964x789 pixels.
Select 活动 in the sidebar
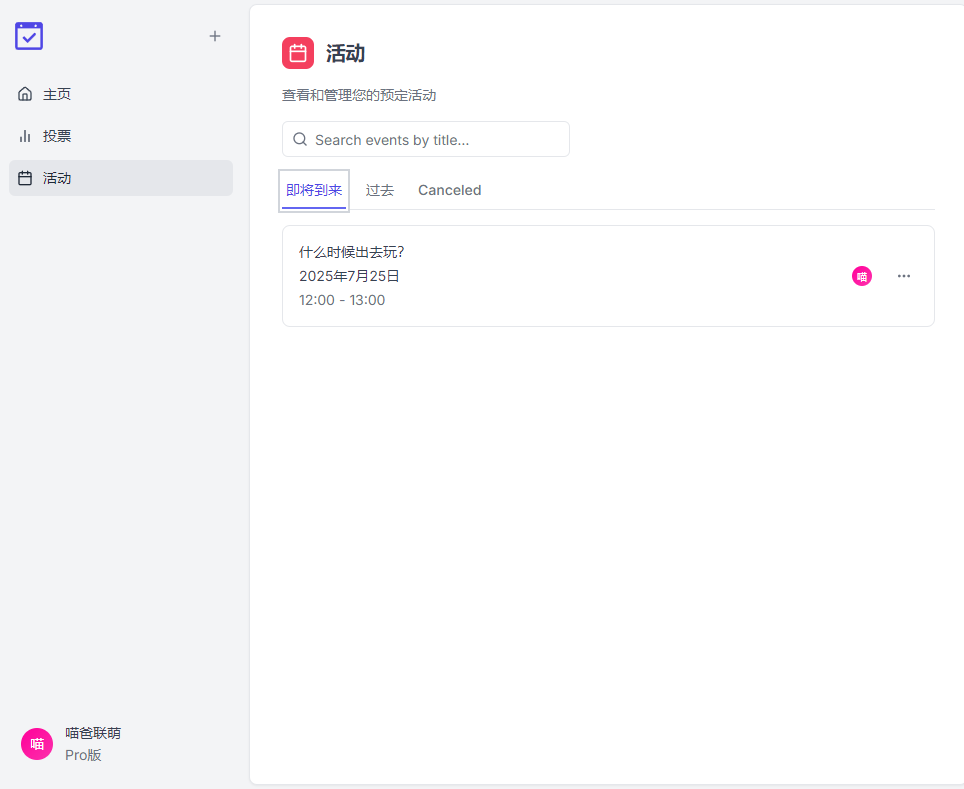coord(120,178)
